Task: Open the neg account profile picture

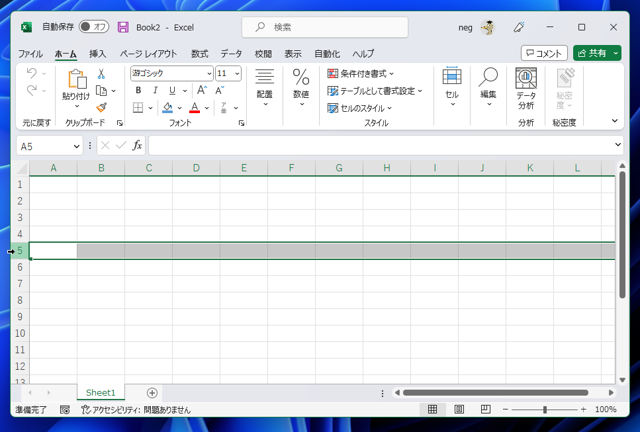Action: [x=487, y=27]
